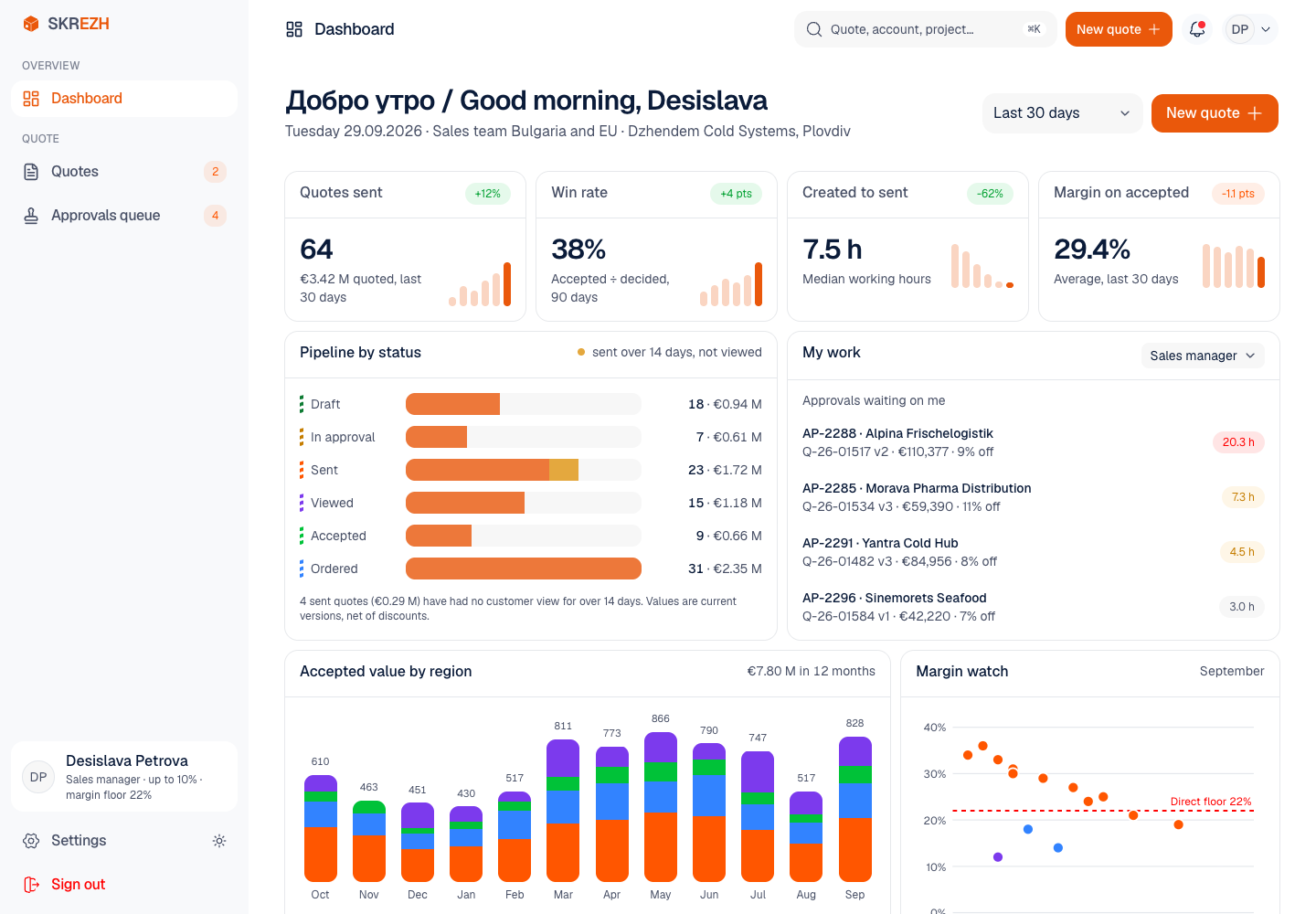Click the "+12%" badge on Quotes sent
This screenshot has width=1316, height=914.
click(488, 194)
